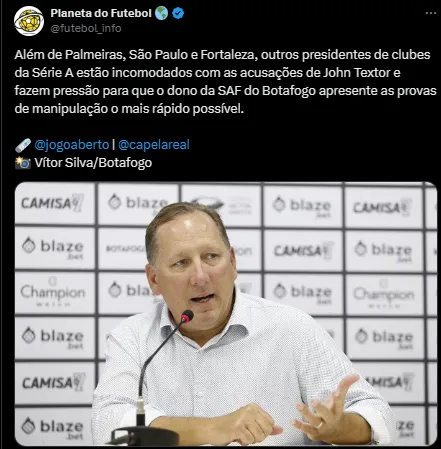Click the @futebol_info handle
441x449 pixels.
pyautogui.click(x=86, y=28)
